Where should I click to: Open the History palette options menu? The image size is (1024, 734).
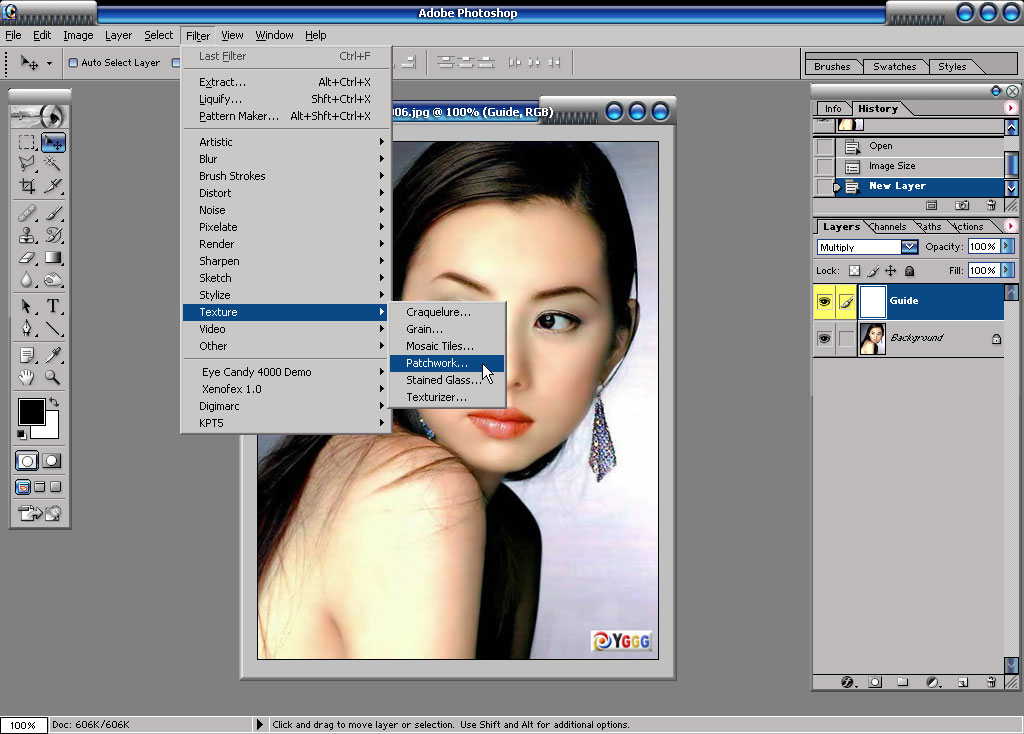coord(1011,108)
